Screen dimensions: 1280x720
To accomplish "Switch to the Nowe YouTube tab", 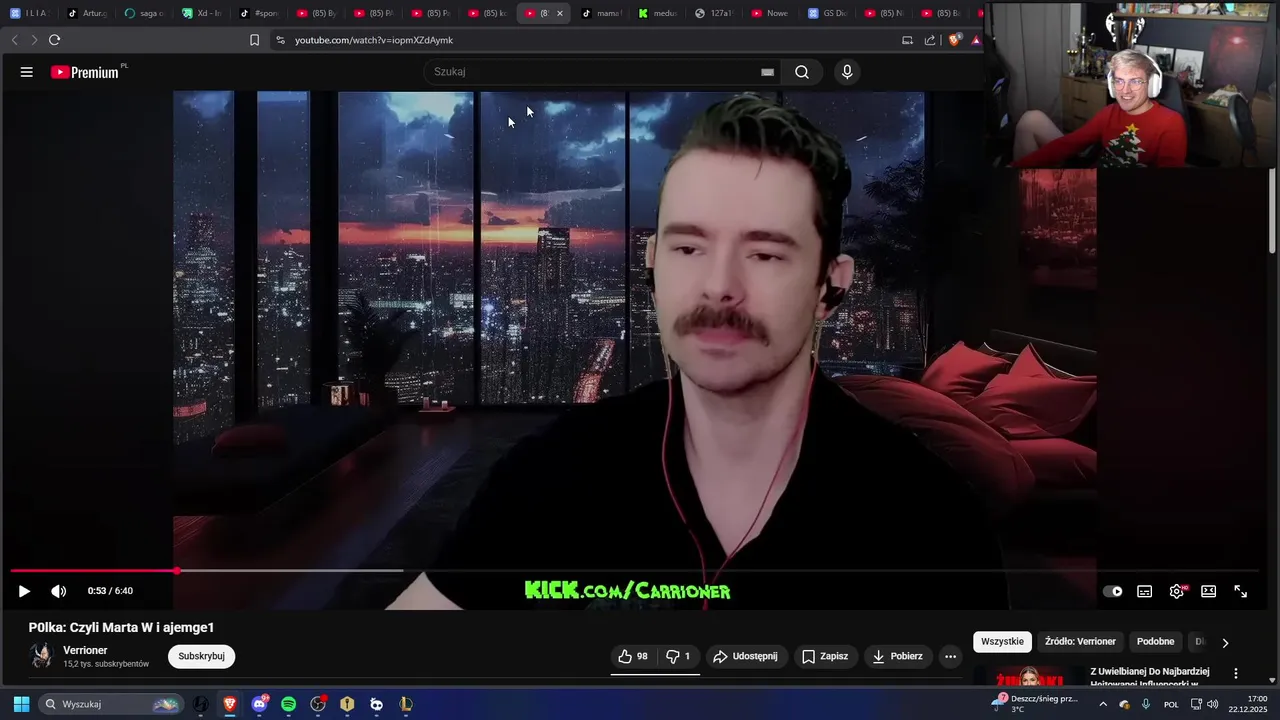I will pos(772,13).
